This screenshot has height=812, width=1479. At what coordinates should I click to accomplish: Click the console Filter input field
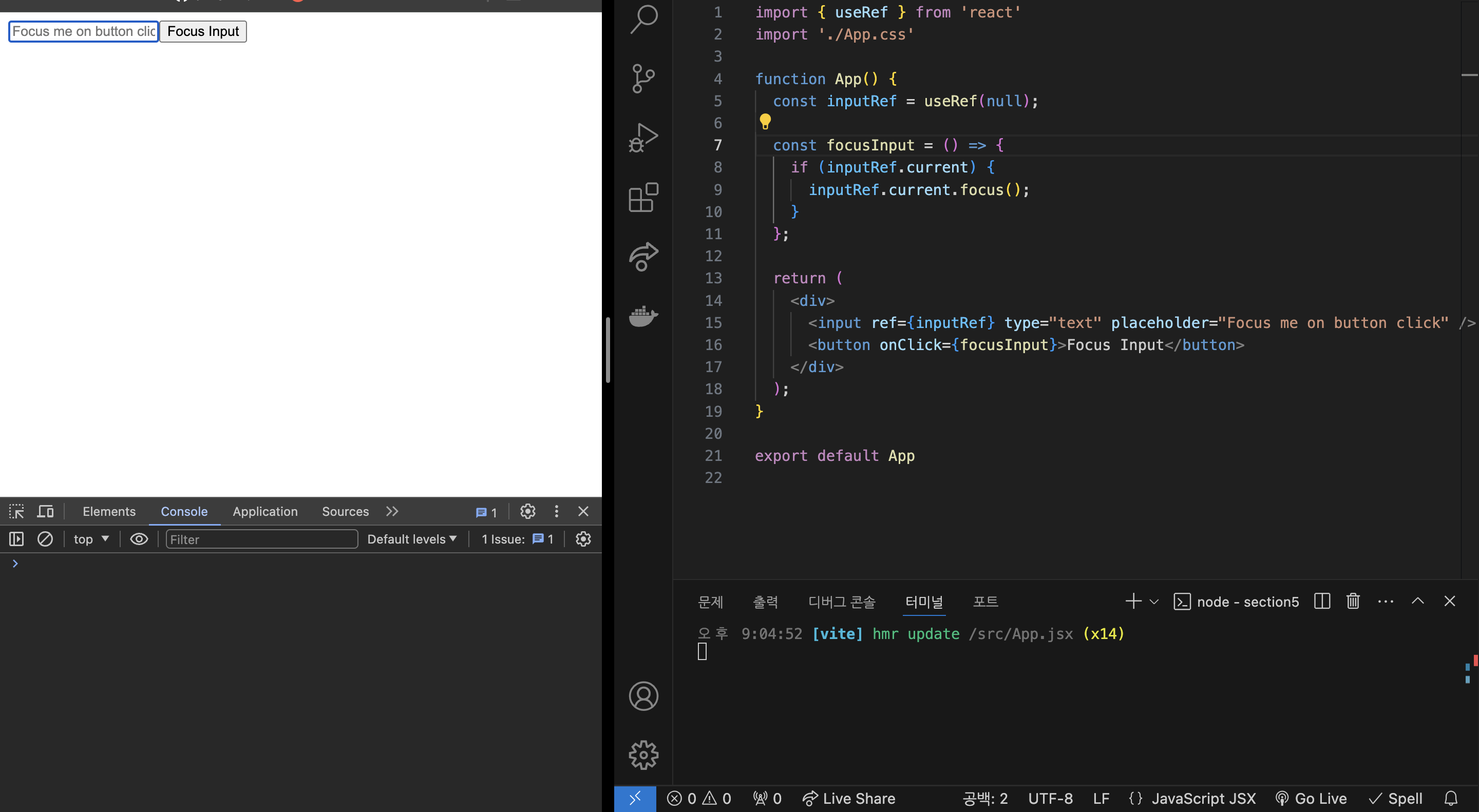[261, 539]
